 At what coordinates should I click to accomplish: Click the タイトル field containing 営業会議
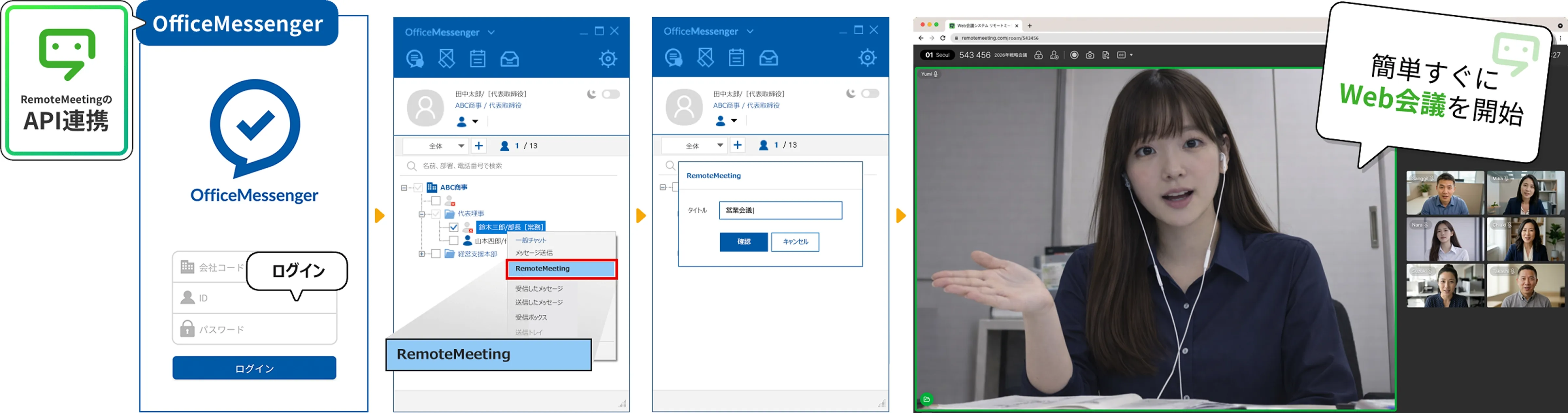coord(780,210)
